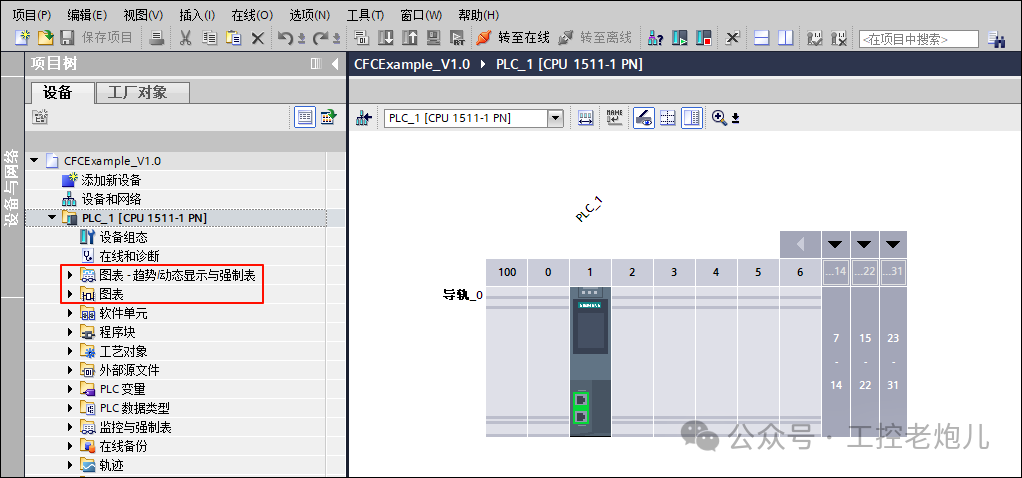Screen dimensions: 1022x478
Task: Open the 帮助(H) menu
Action: pyautogui.click(x=478, y=14)
